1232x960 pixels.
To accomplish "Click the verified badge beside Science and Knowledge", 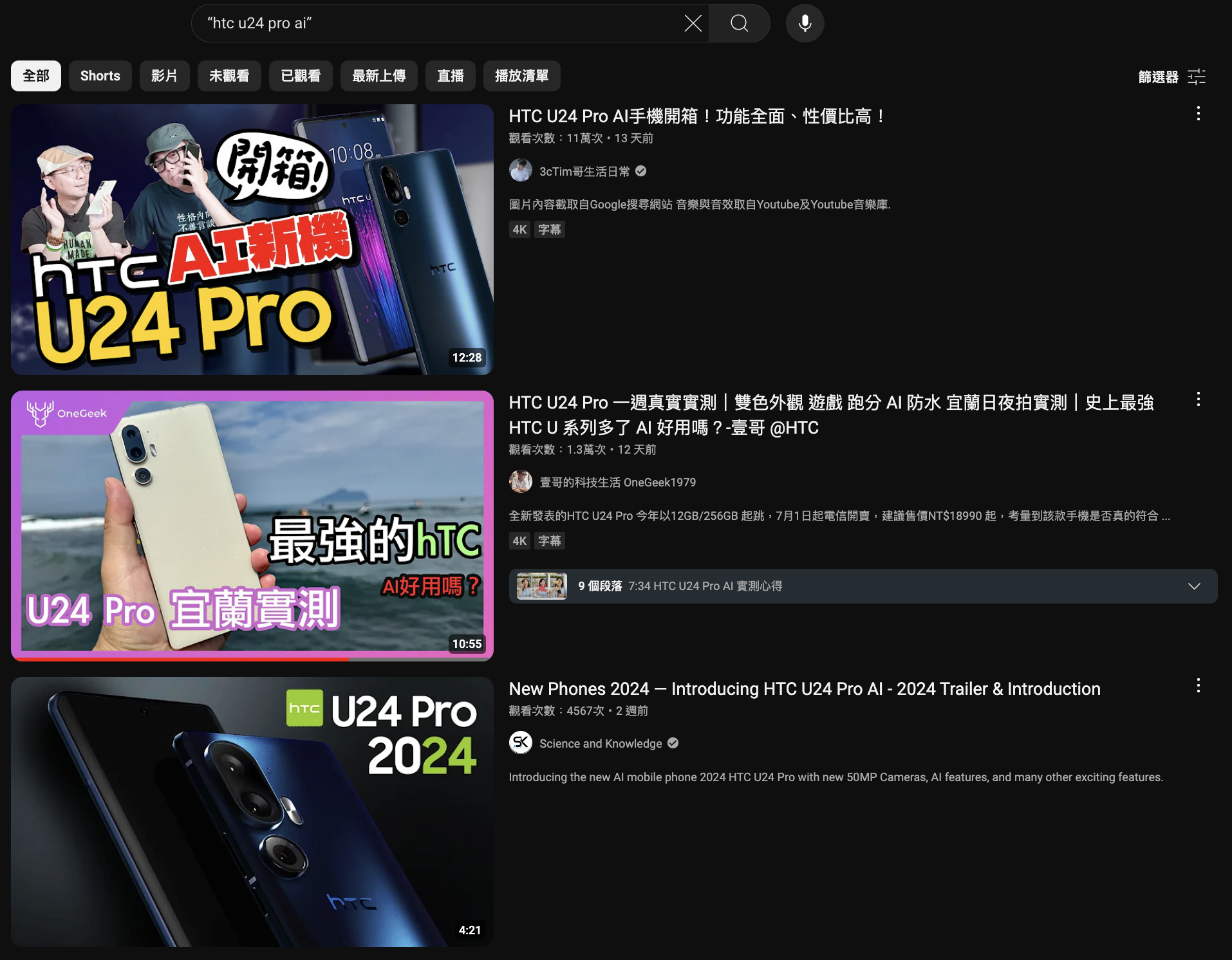I will click(673, 743).
